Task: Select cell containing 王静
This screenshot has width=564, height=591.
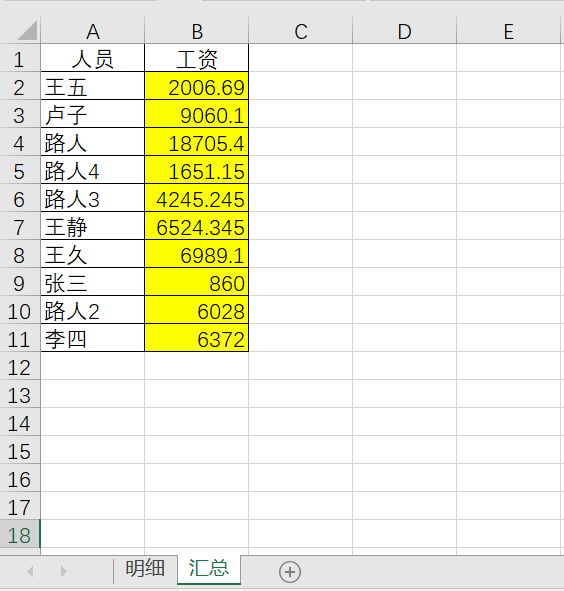Action: (93, 227)
